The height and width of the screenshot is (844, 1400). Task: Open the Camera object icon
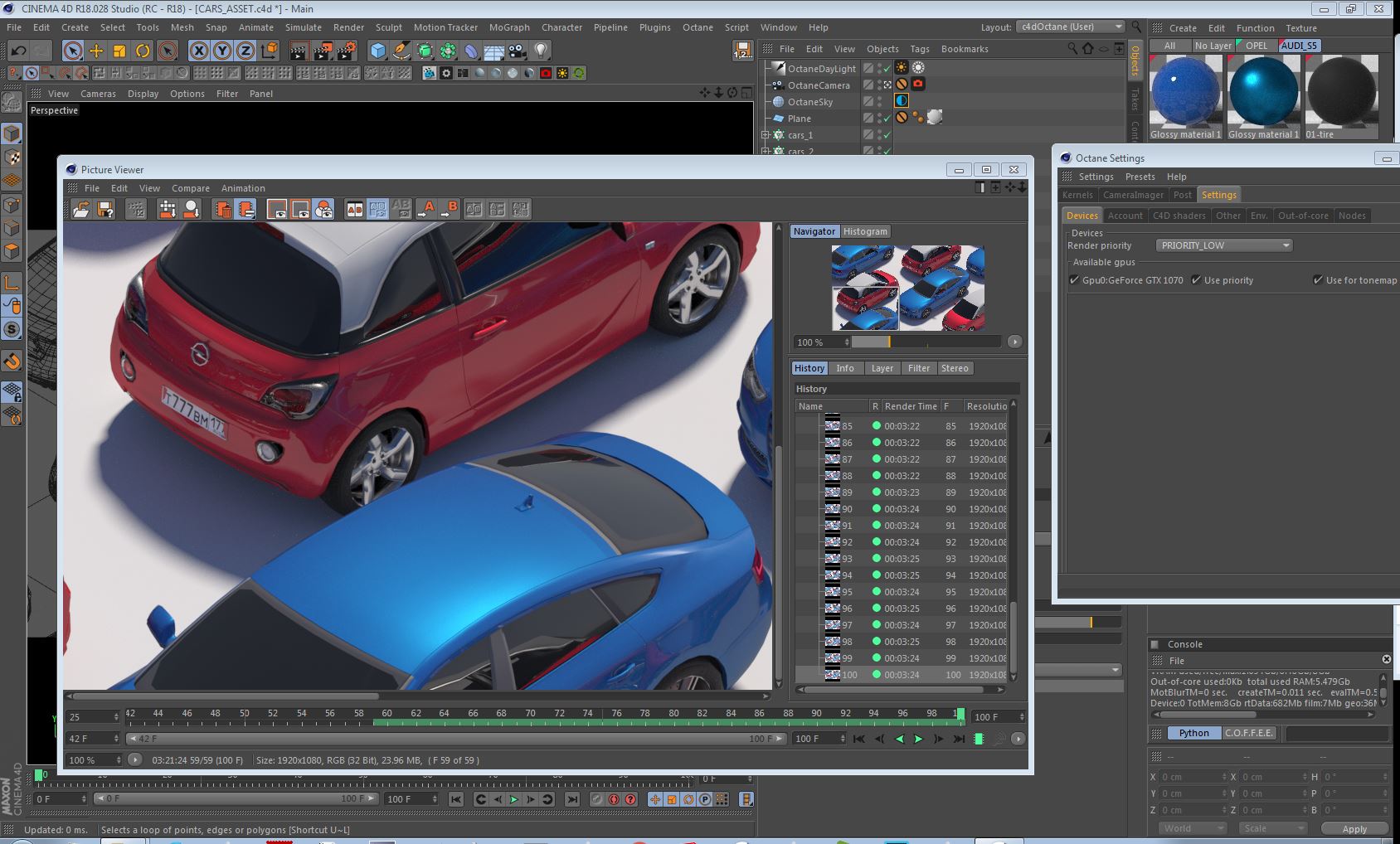pos(518,51)
